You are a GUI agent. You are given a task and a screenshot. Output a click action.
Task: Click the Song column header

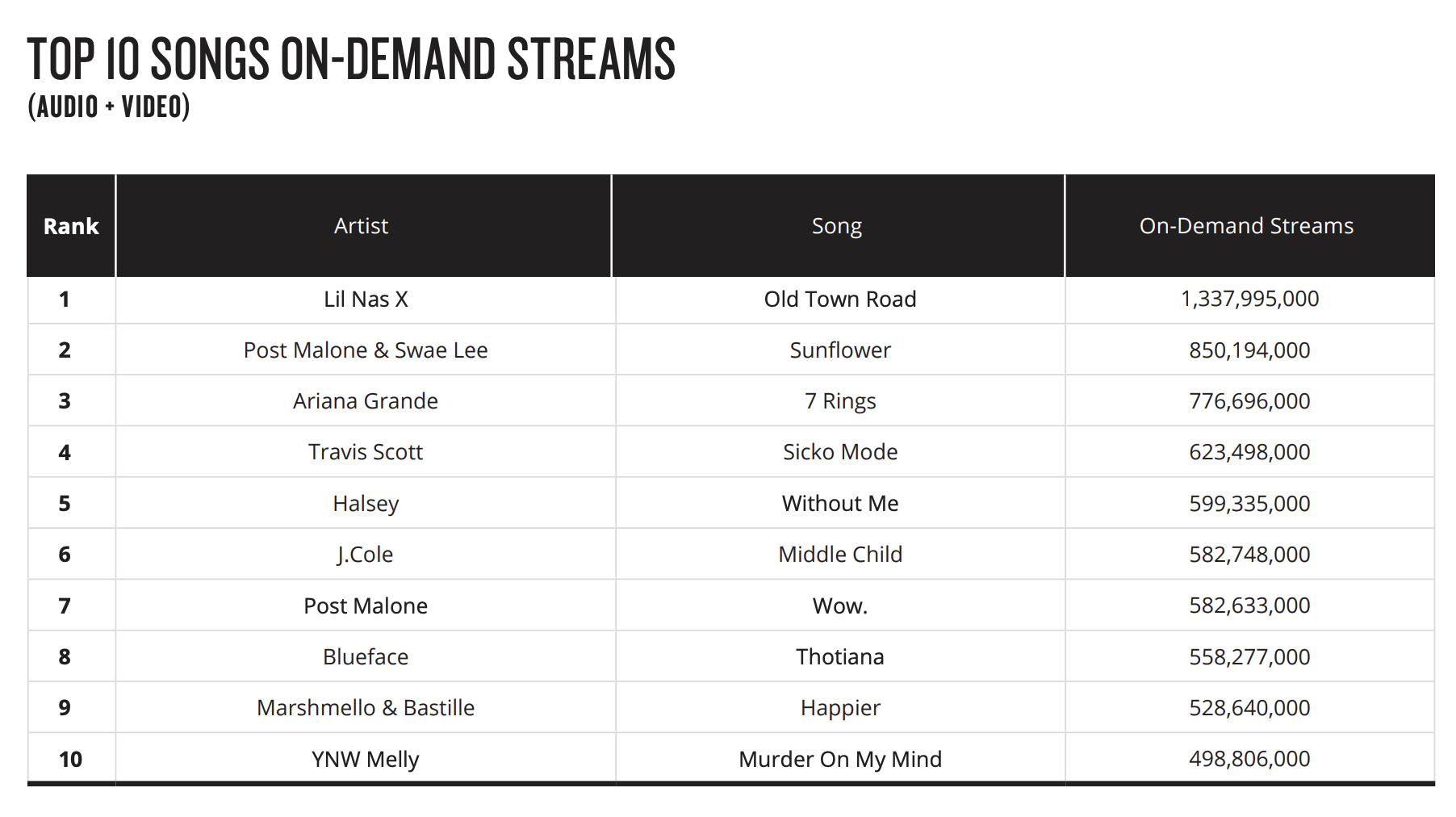coord(837,226)
